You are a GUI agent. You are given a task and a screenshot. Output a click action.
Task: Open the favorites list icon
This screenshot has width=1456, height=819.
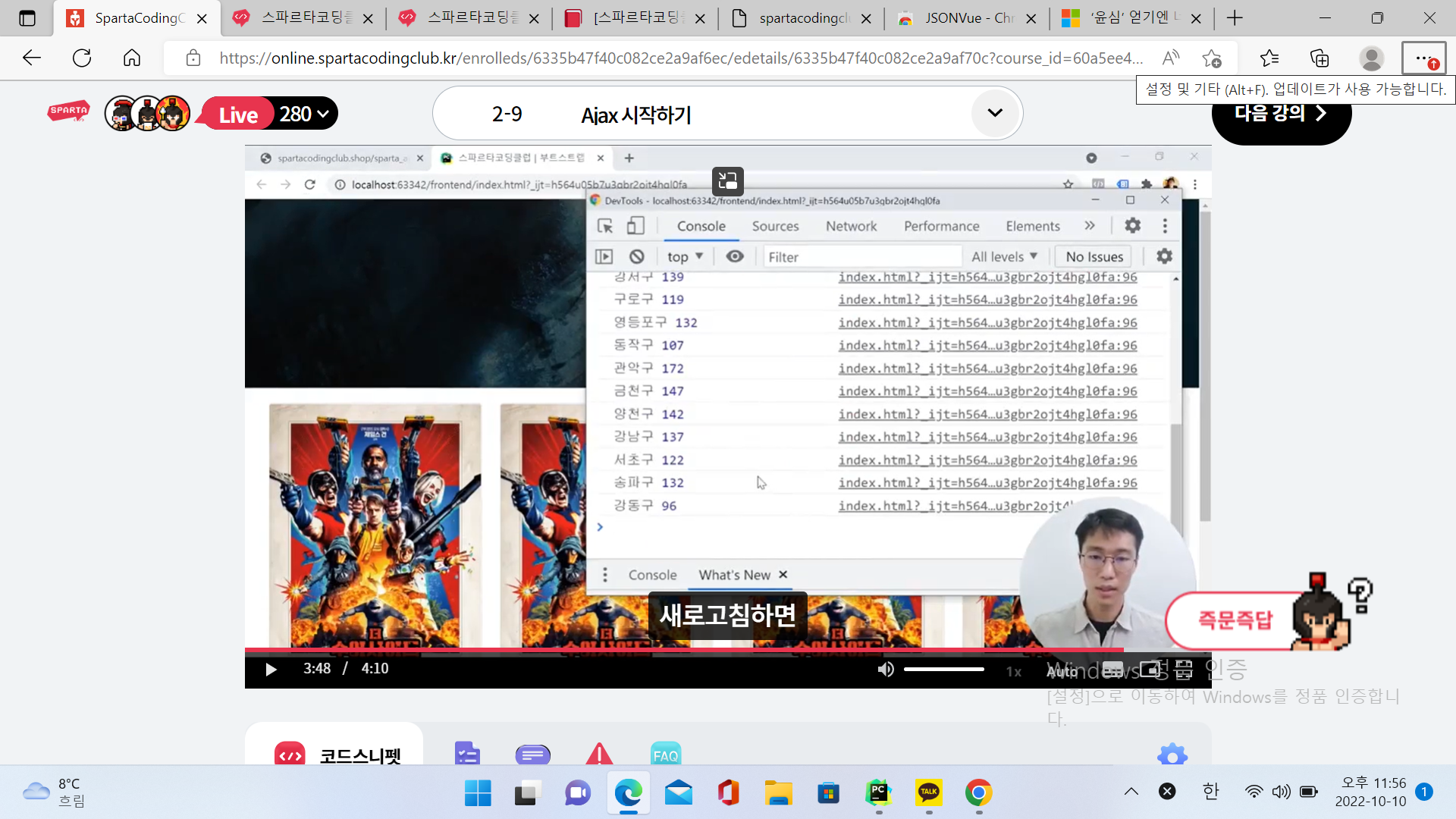pyautogui.click(x=1269, y=58)
